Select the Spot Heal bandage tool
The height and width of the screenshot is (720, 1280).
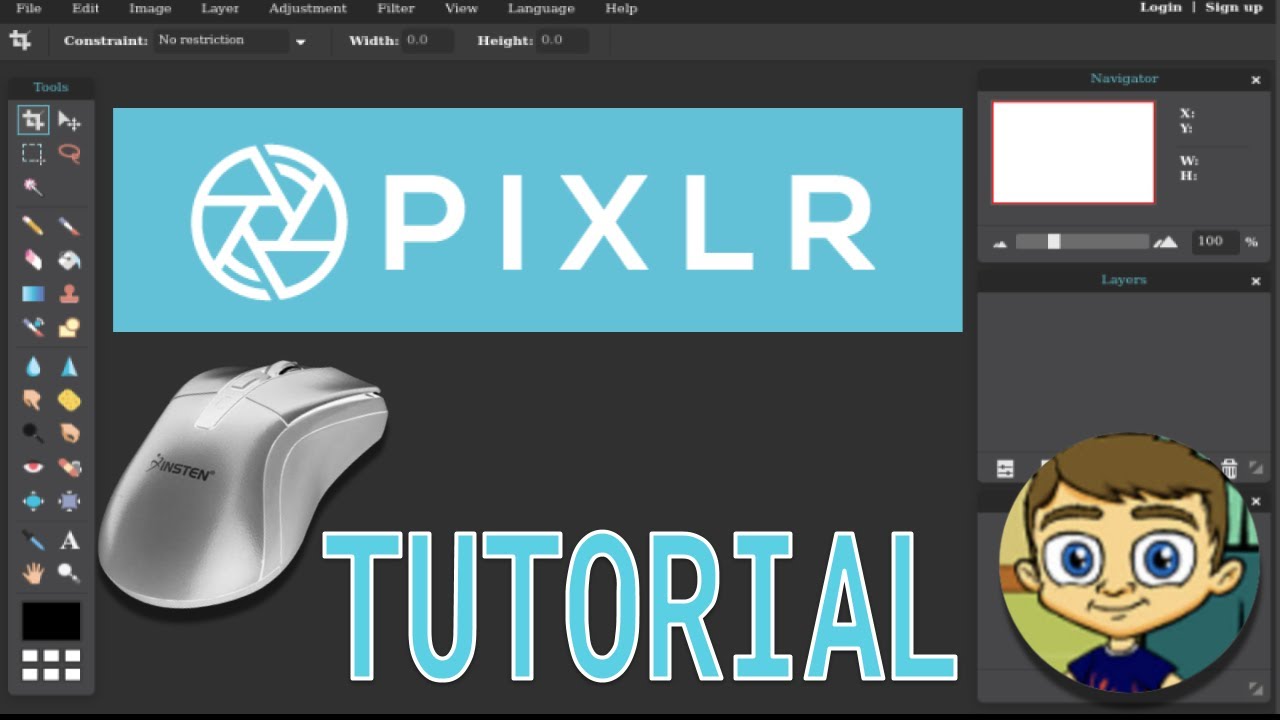point(69,467)
